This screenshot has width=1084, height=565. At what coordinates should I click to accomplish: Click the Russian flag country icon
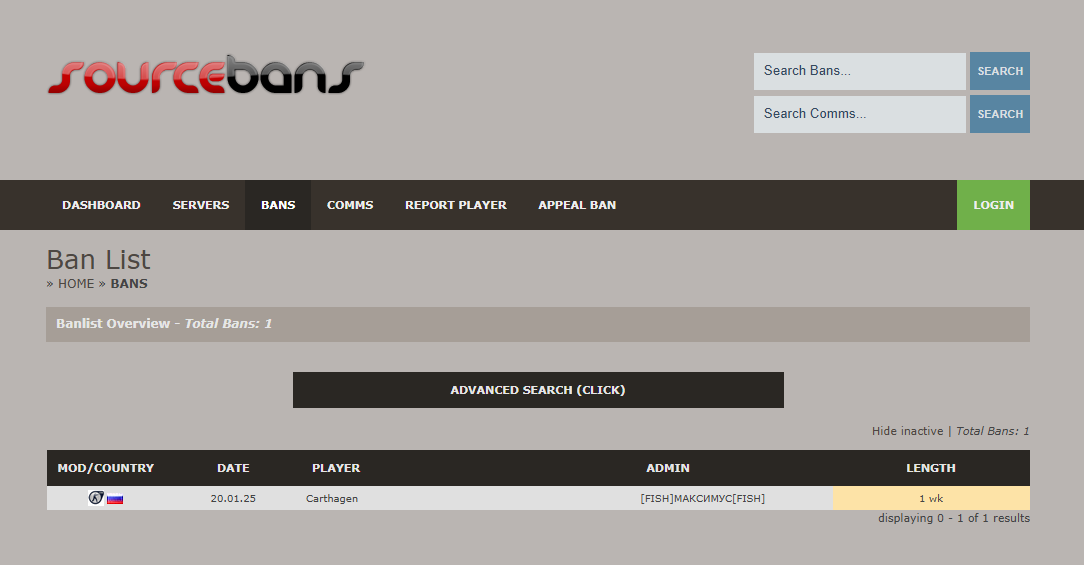point(115,498)
